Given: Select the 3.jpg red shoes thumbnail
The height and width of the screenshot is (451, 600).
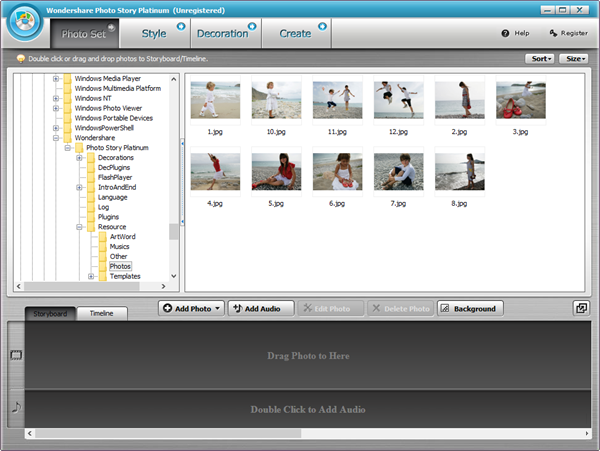Looking at the screenshot, I should click(x=520, y=100).
